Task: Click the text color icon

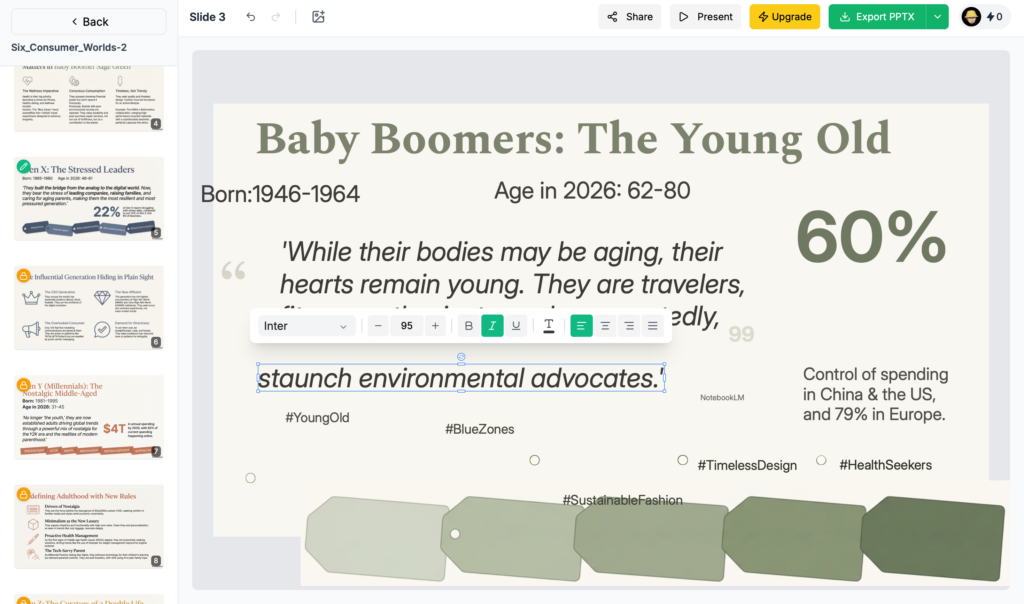Action: tap(549, 326)
